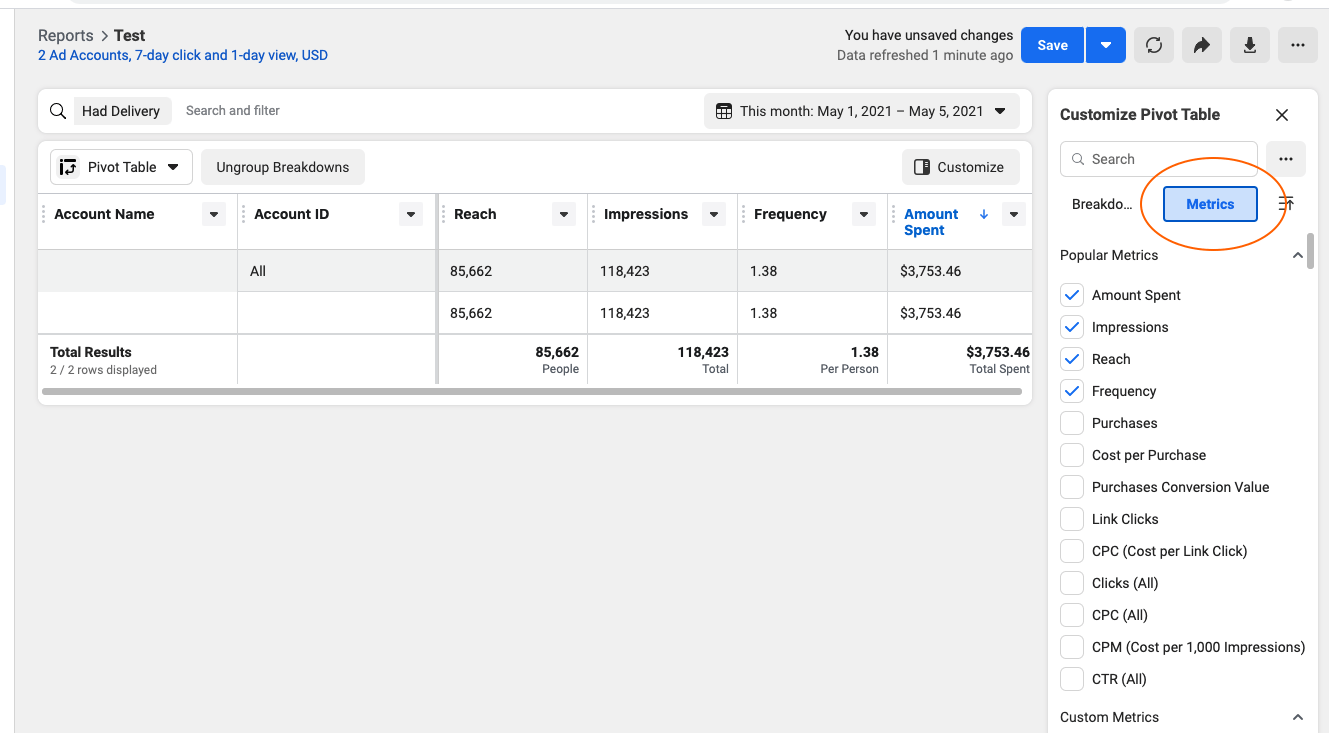Switch to the Metrics tab
This screenshot has width=1329, height=733.
[1209, 203]
